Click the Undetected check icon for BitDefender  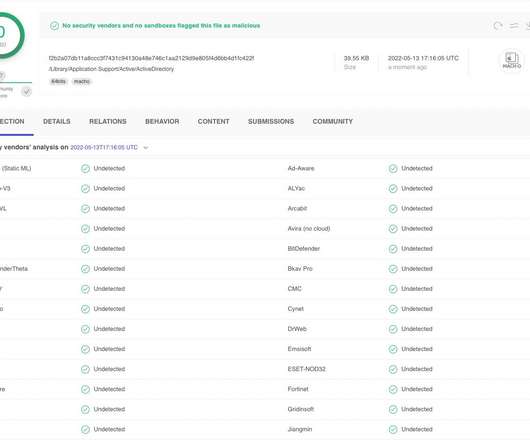click(x=393, y=249)
